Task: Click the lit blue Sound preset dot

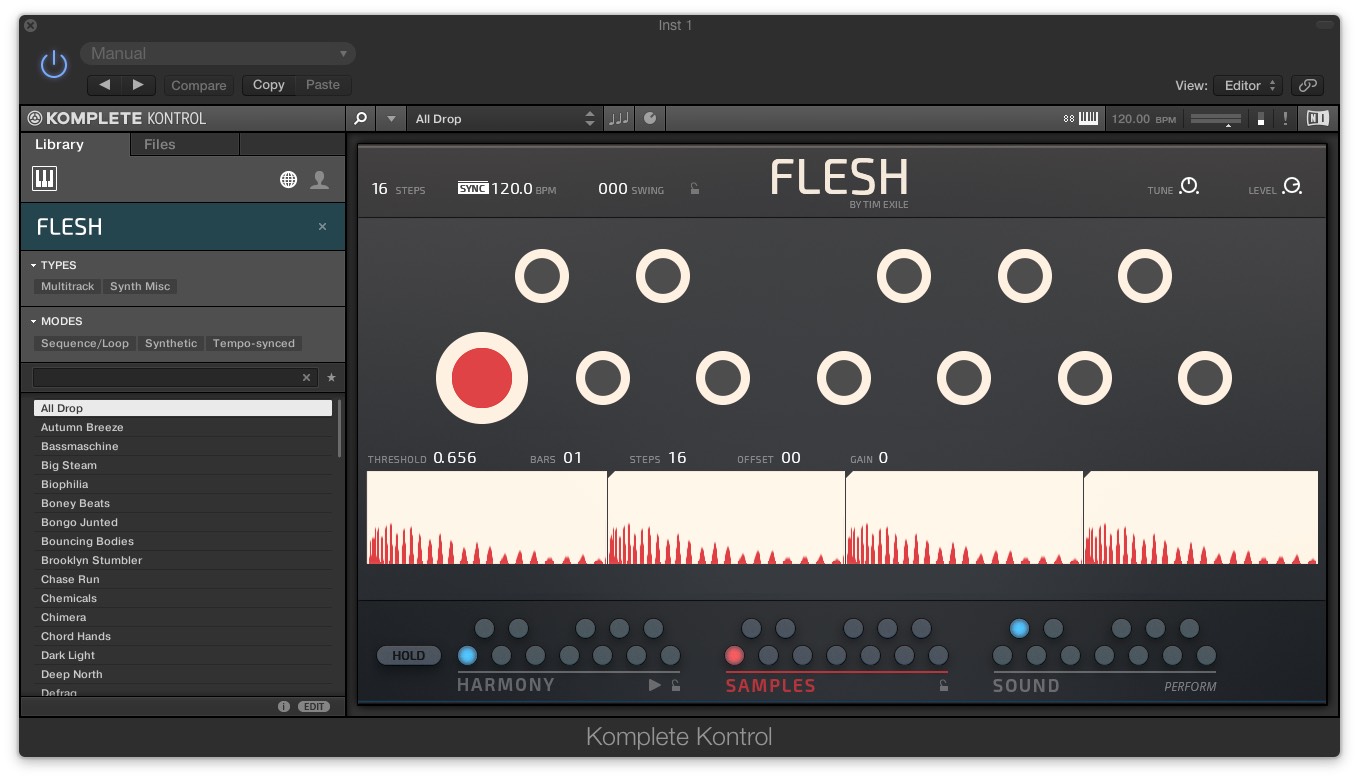Action: [1019, 628]
